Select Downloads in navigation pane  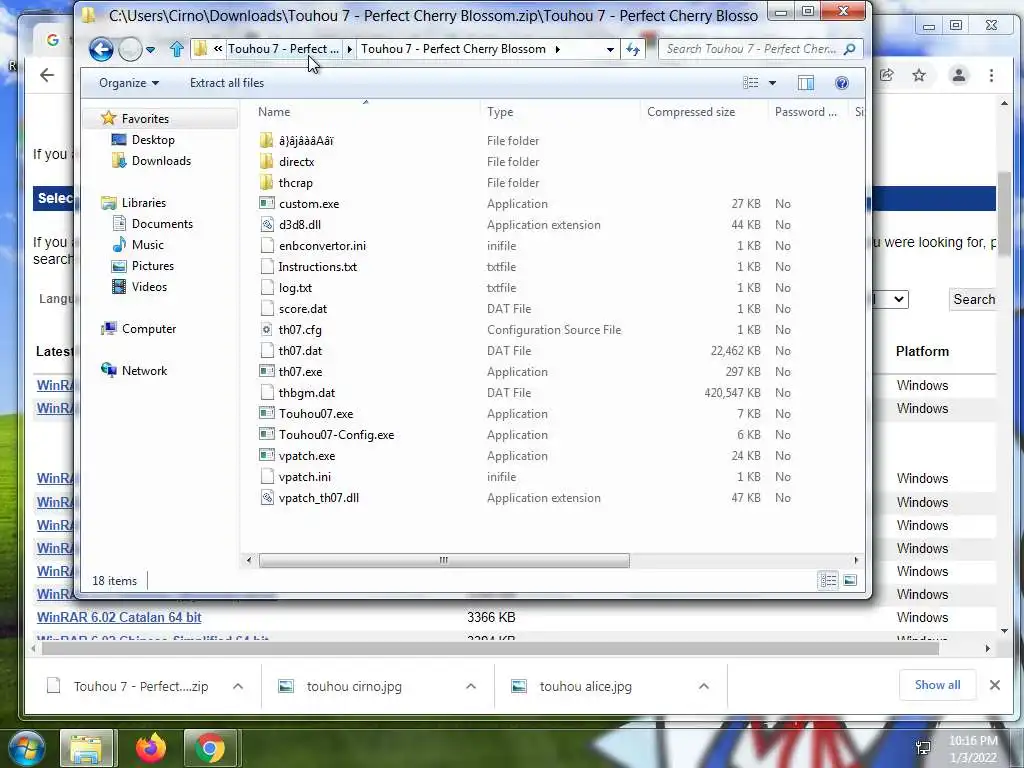[x=161, y=161]
